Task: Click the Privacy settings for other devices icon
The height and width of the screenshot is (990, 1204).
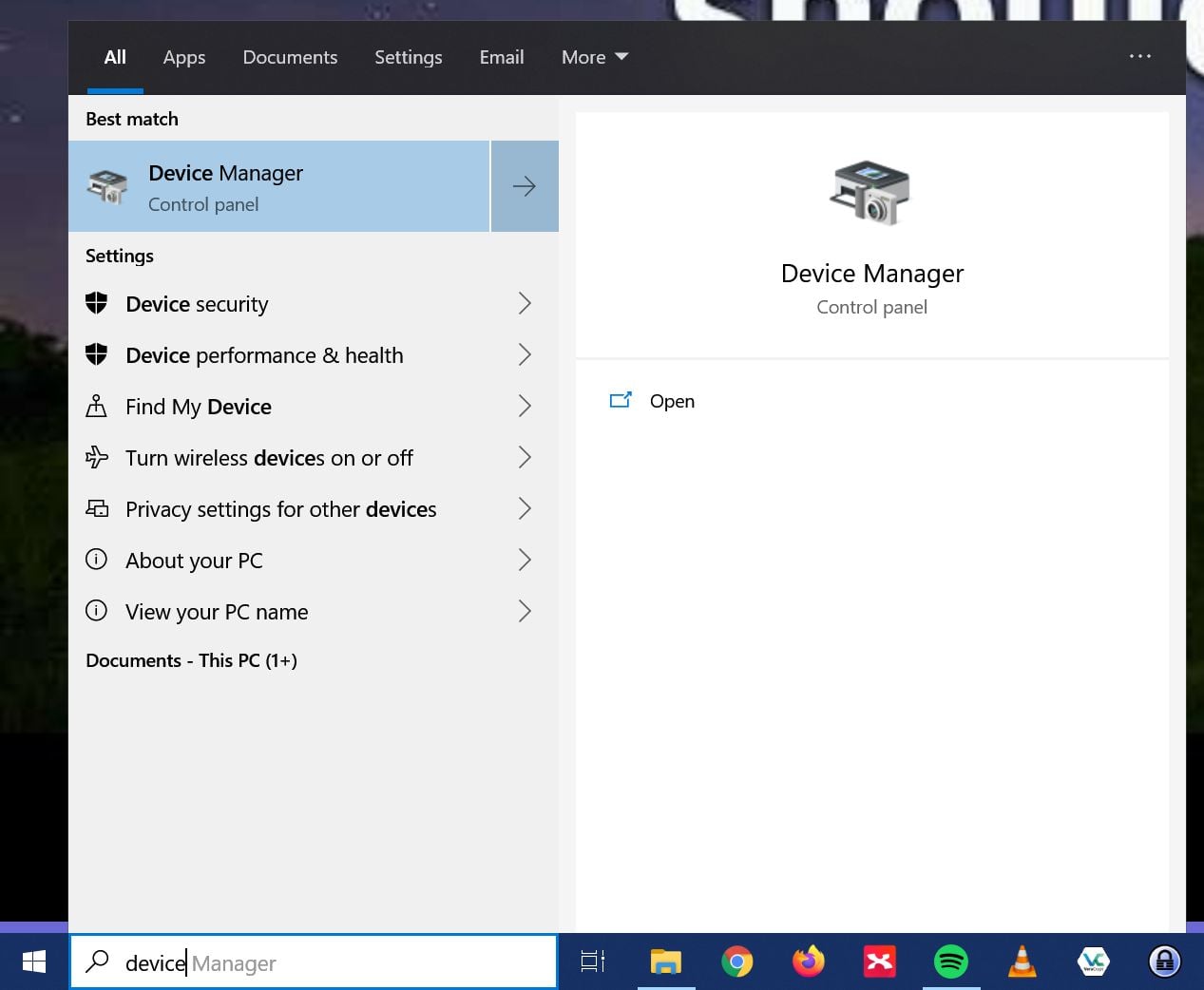Action: point(96,508)
